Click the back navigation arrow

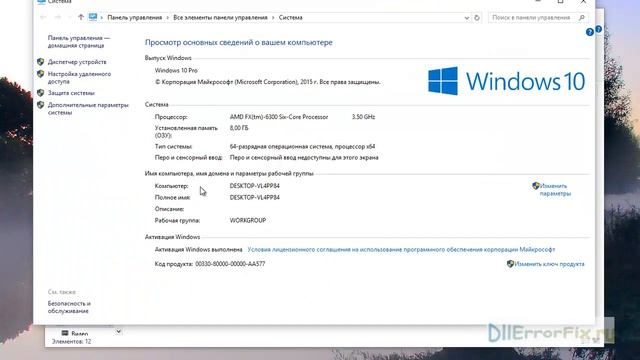[x=43, y=17]
